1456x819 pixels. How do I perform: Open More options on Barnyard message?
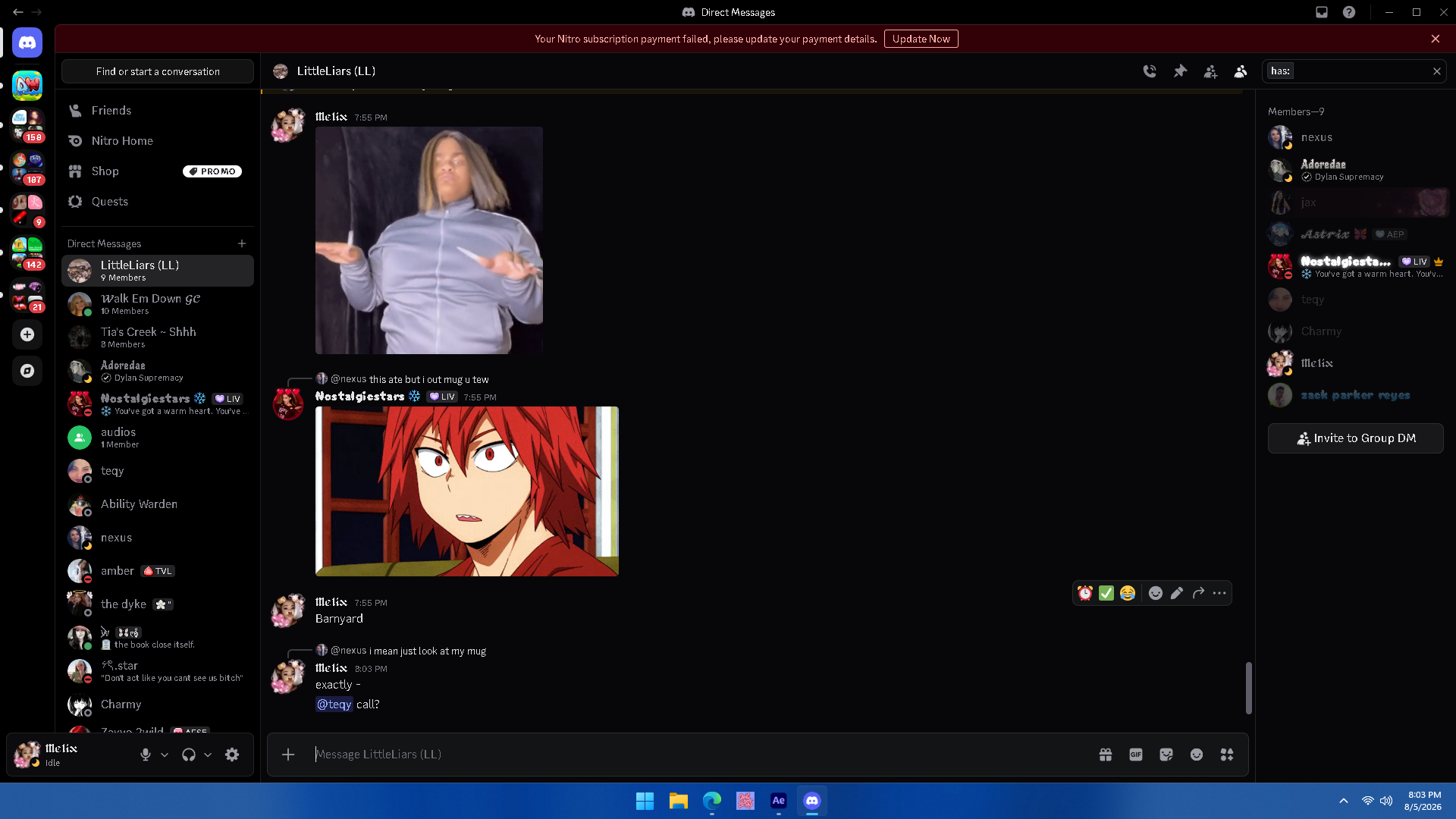(1219, 593)
